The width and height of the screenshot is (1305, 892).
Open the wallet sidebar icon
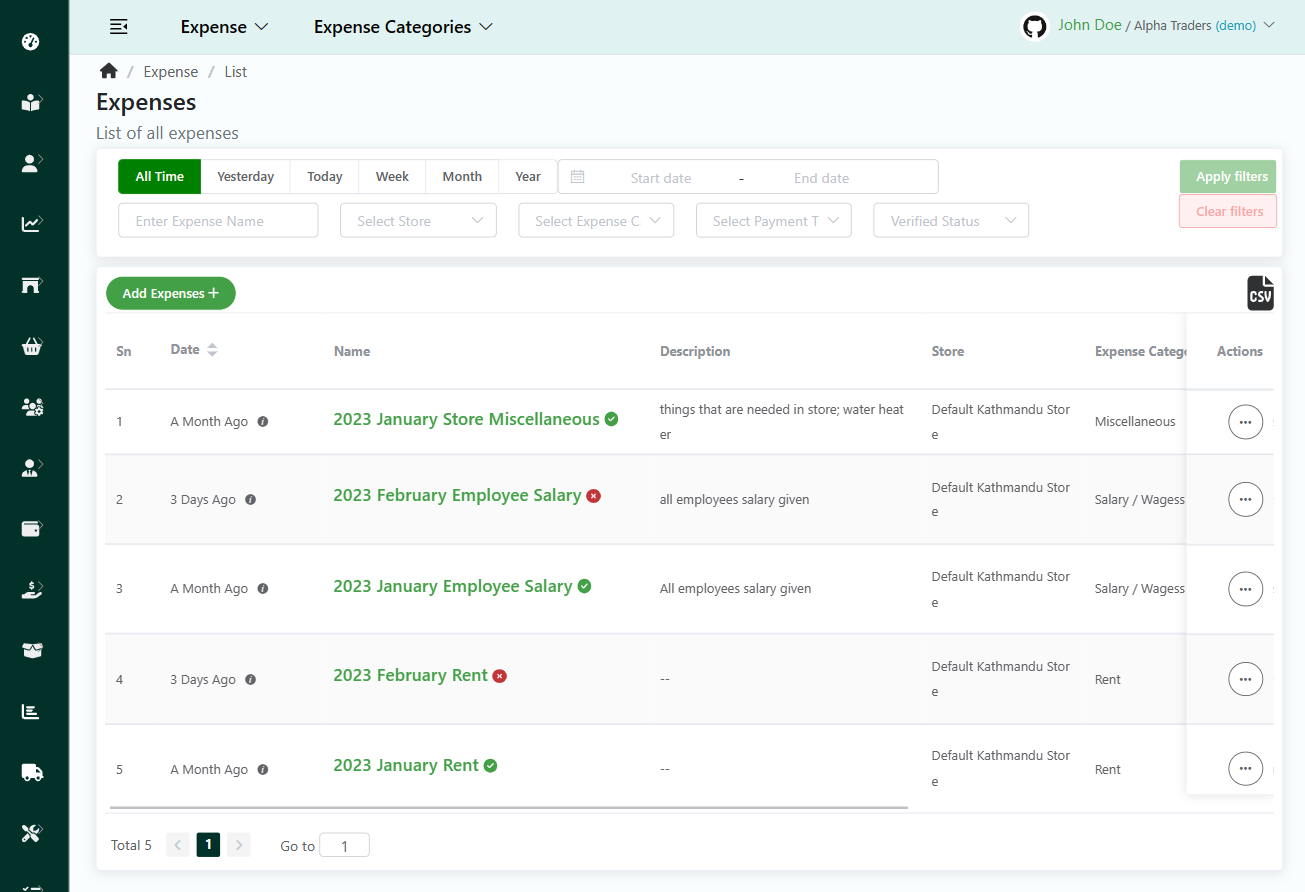tap(31, 528)
